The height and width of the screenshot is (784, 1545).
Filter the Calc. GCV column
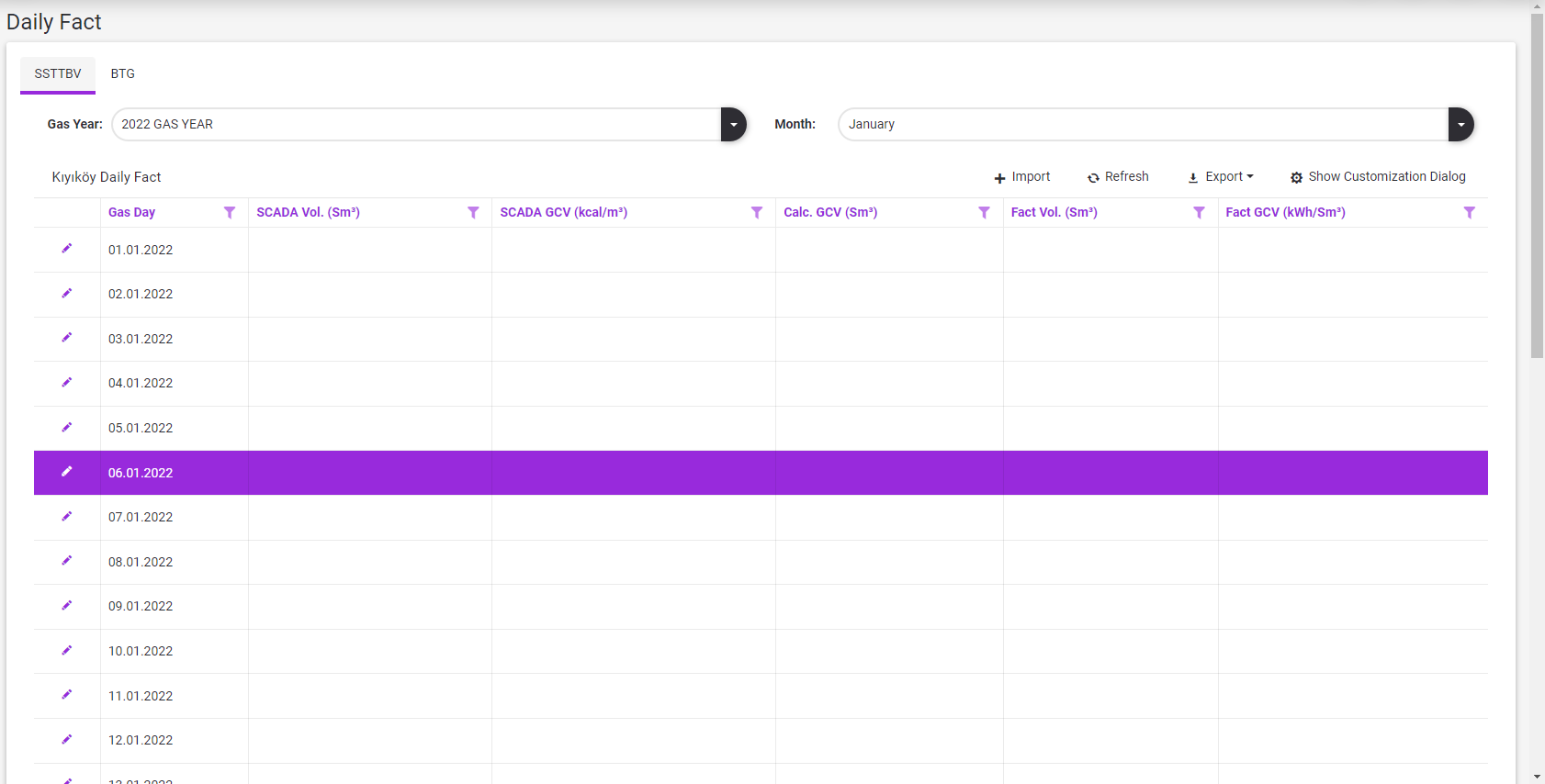click(984, 213)
